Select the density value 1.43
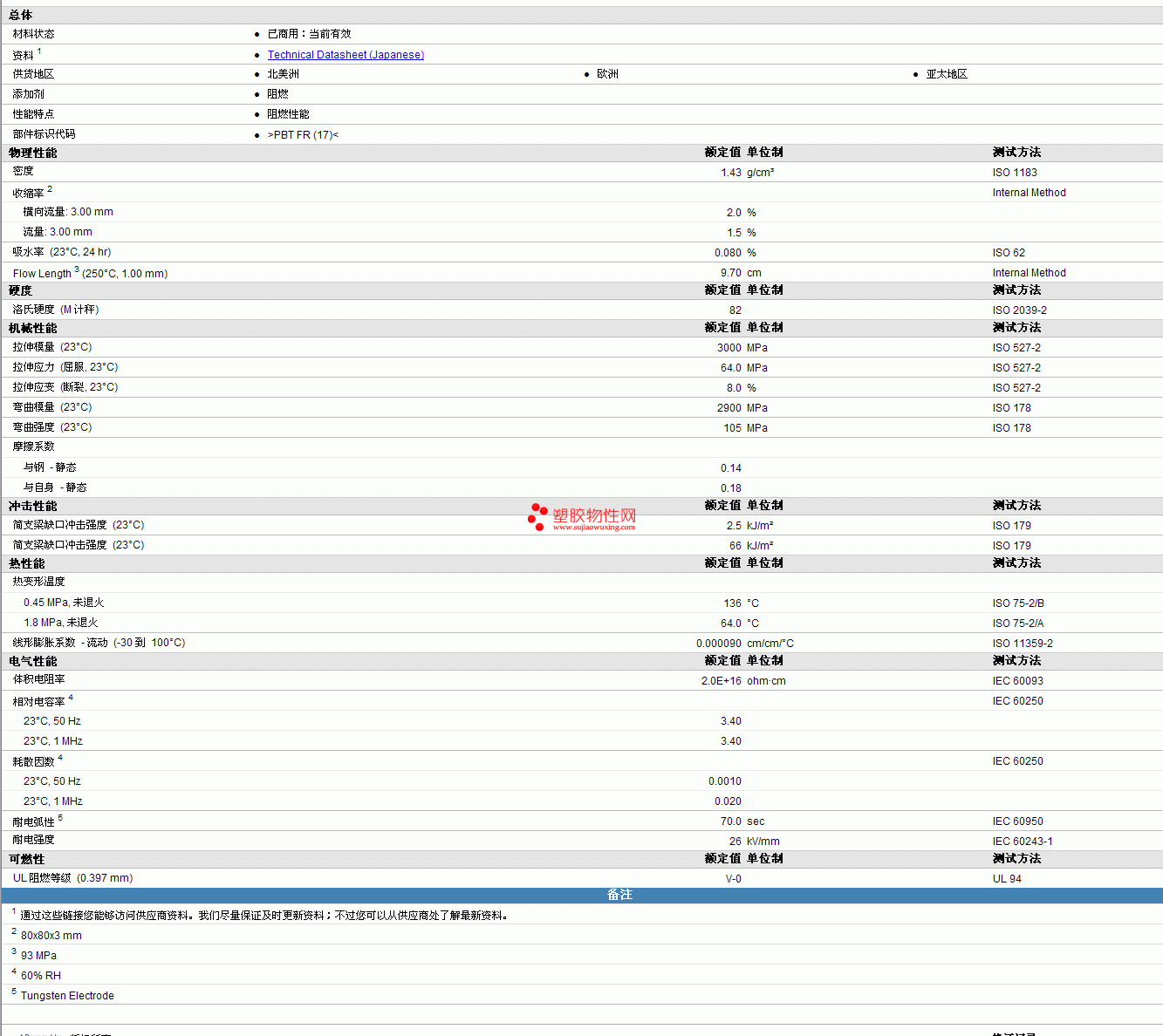1163x1036 pixels. pos(730,173)
